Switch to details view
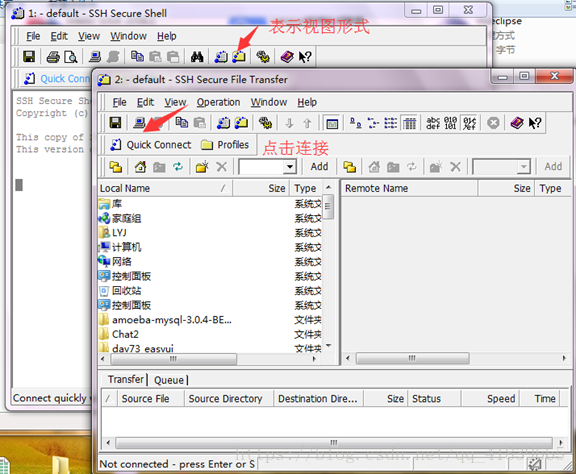 pyautogui.click(x=409, y=123)
